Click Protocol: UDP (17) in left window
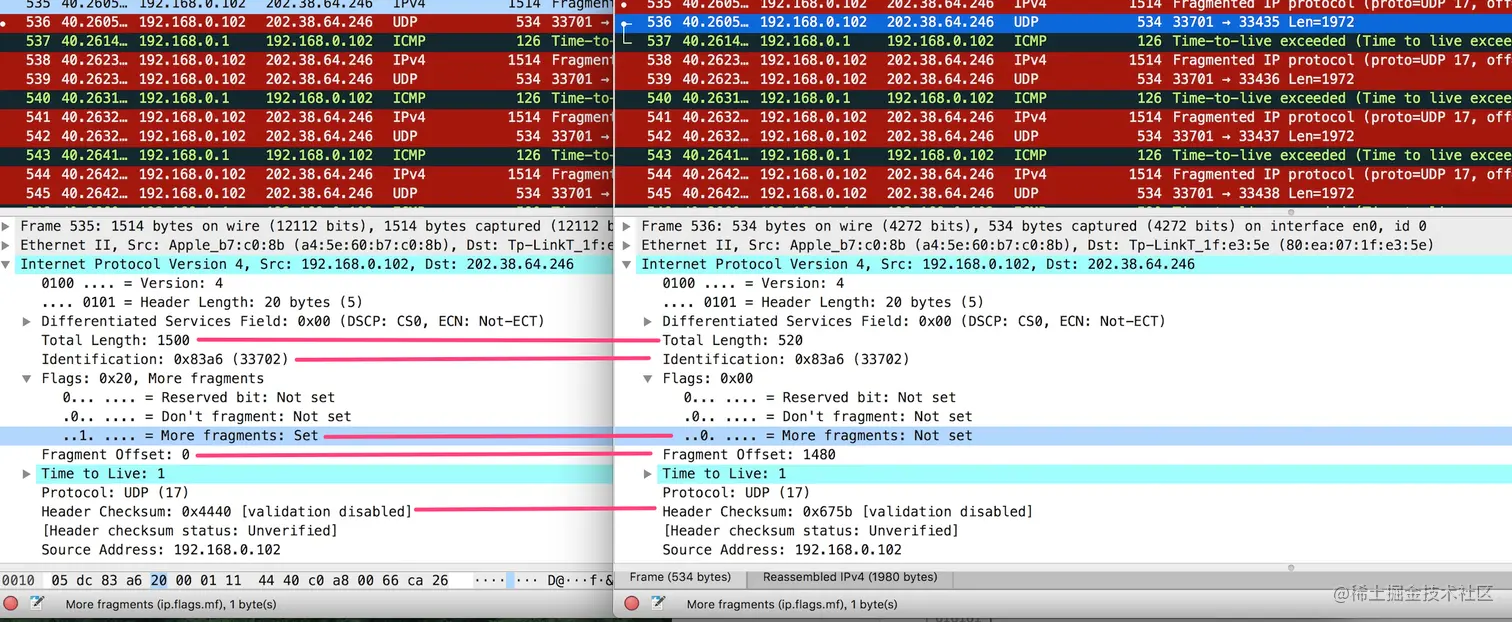1512x622 pixels. tap(115, 492)
